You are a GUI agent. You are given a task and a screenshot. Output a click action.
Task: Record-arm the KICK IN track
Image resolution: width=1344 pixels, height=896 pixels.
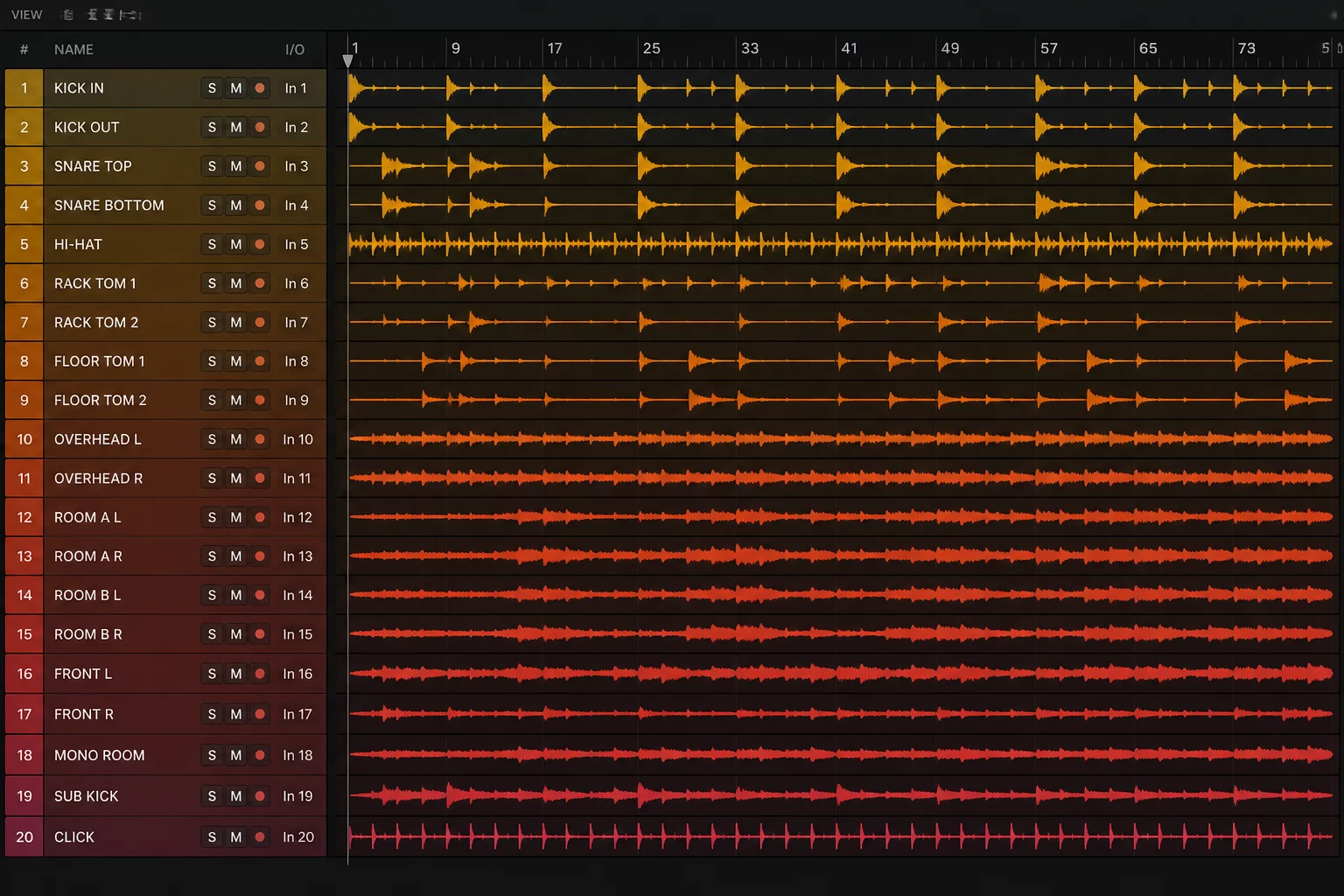point(260,88)
